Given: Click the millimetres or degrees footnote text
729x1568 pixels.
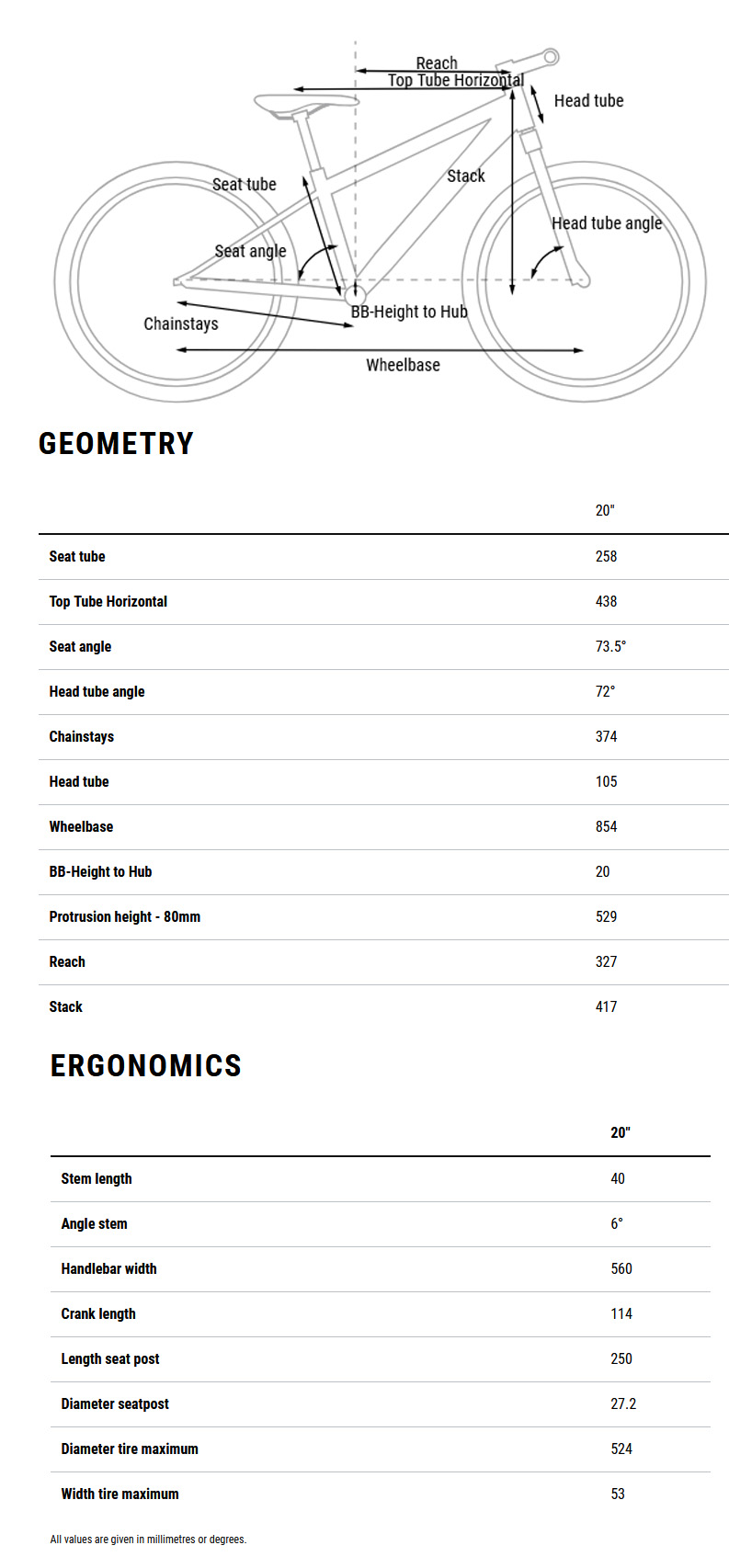Looking at the screenshot, I should click(x=148, y=1539).
